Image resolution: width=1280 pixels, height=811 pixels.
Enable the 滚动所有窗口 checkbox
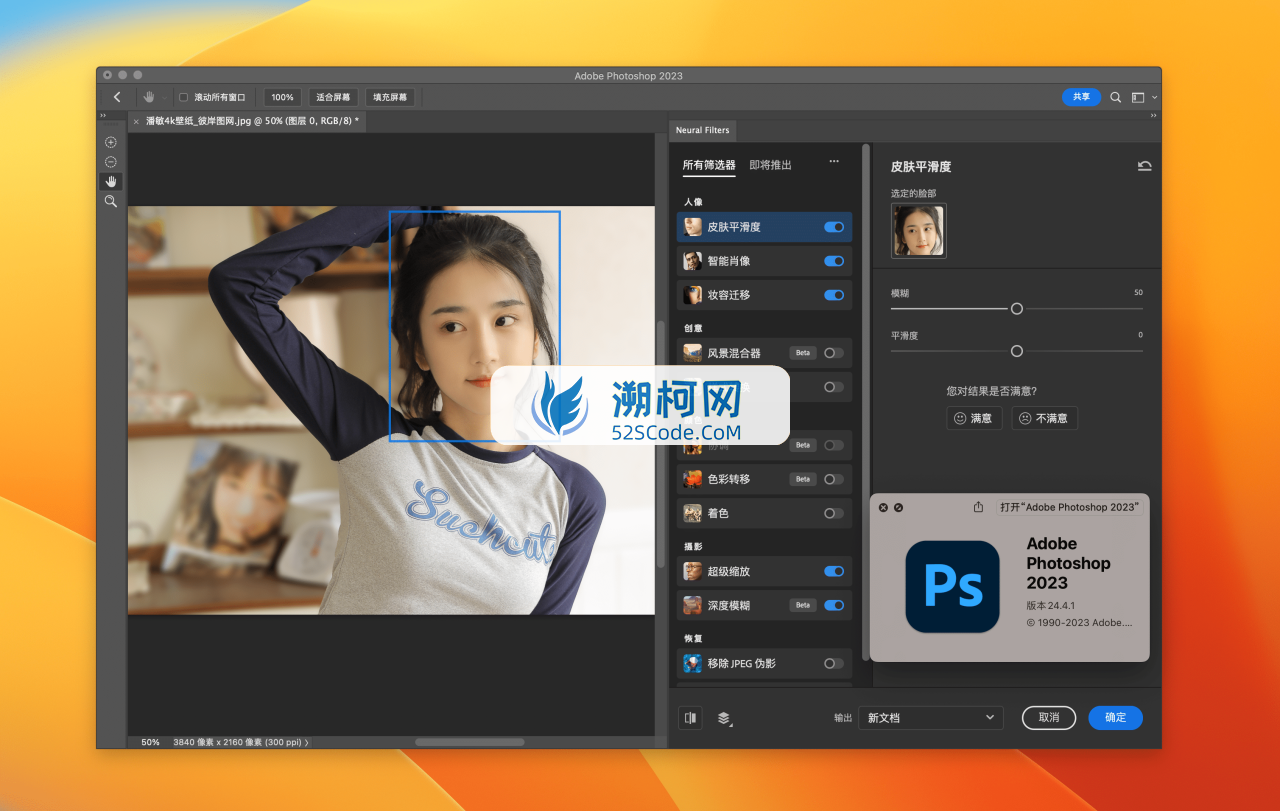183,97
